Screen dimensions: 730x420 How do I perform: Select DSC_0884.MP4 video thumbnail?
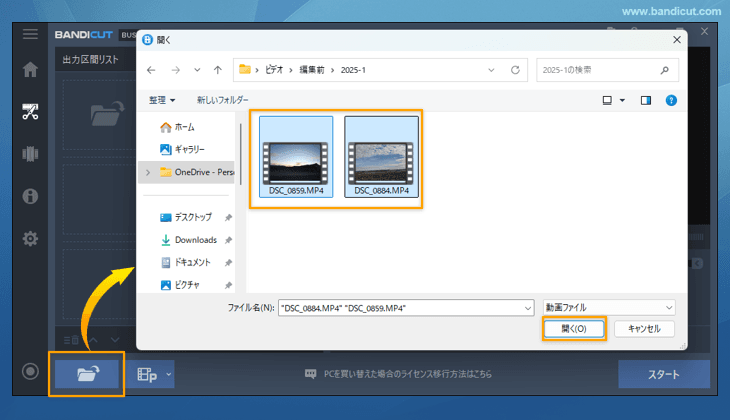tap(381, 156)
